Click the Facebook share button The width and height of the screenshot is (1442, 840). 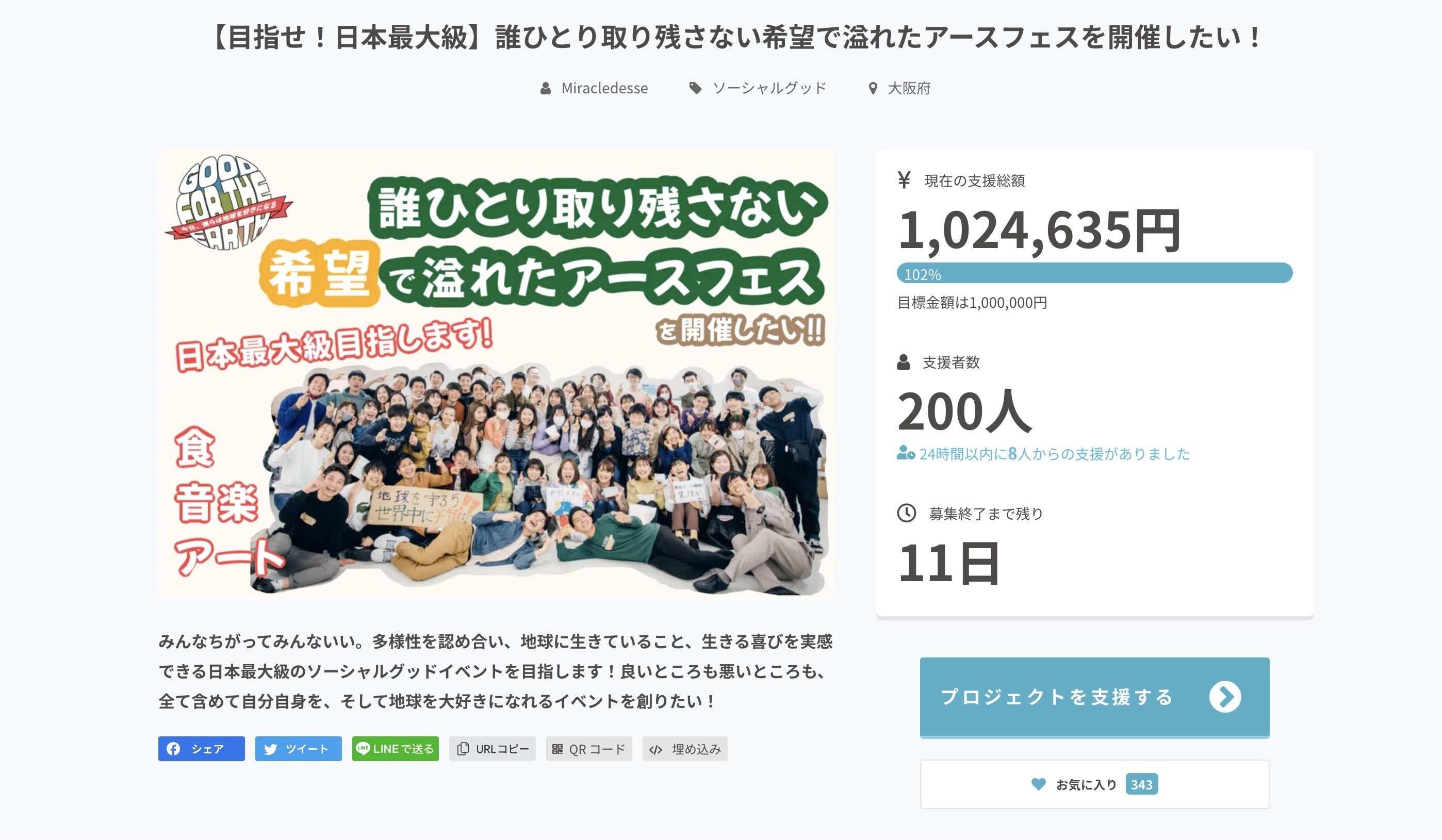click(x=201, y=748)
